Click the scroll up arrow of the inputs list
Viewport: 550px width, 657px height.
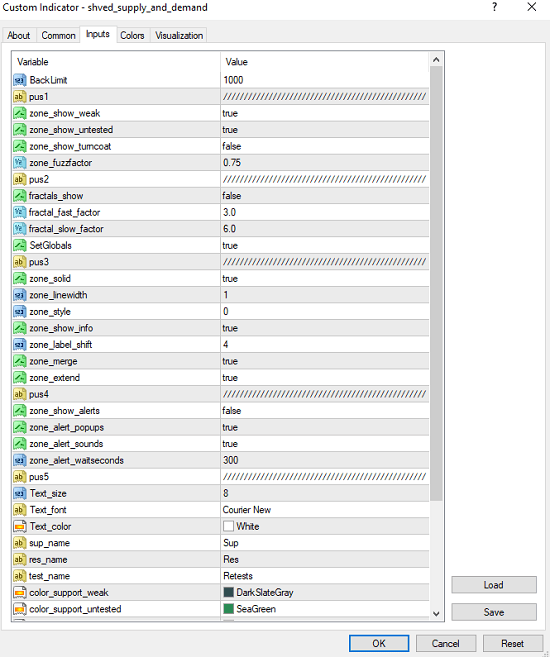436,60
